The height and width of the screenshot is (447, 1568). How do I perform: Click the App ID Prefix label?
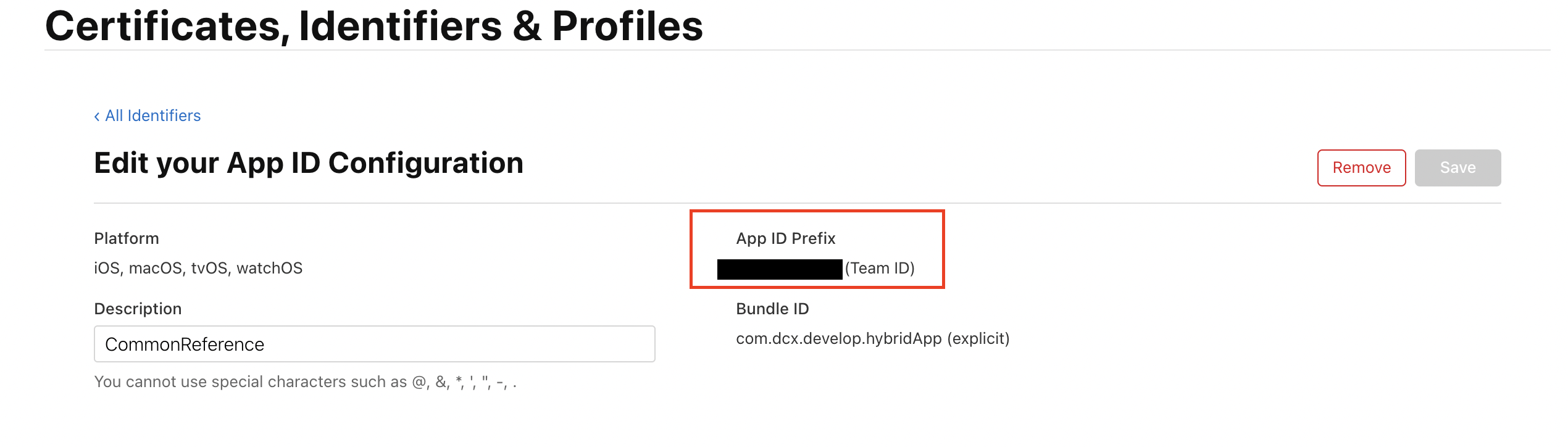click(785, 239)
